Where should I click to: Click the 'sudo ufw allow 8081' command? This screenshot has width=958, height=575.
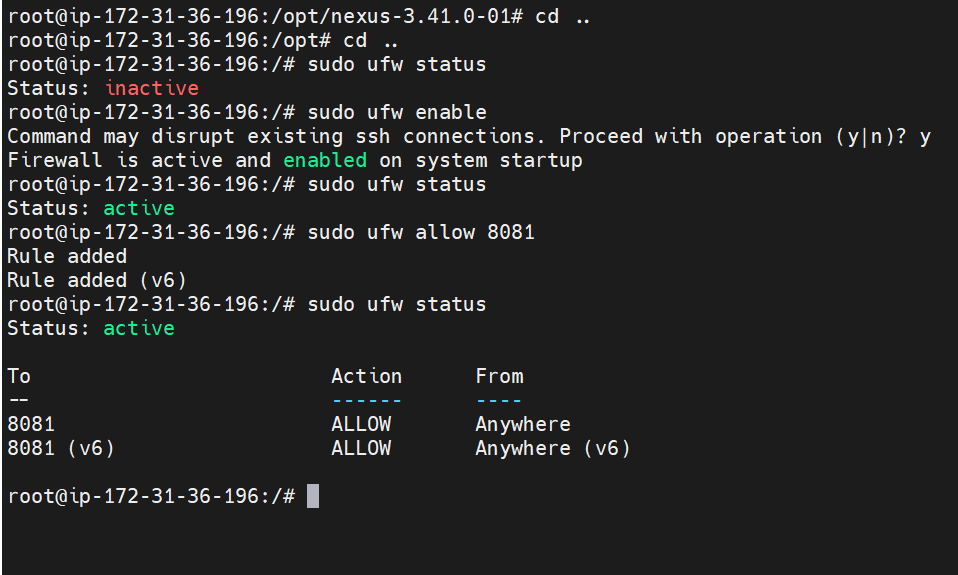point(421,232)
